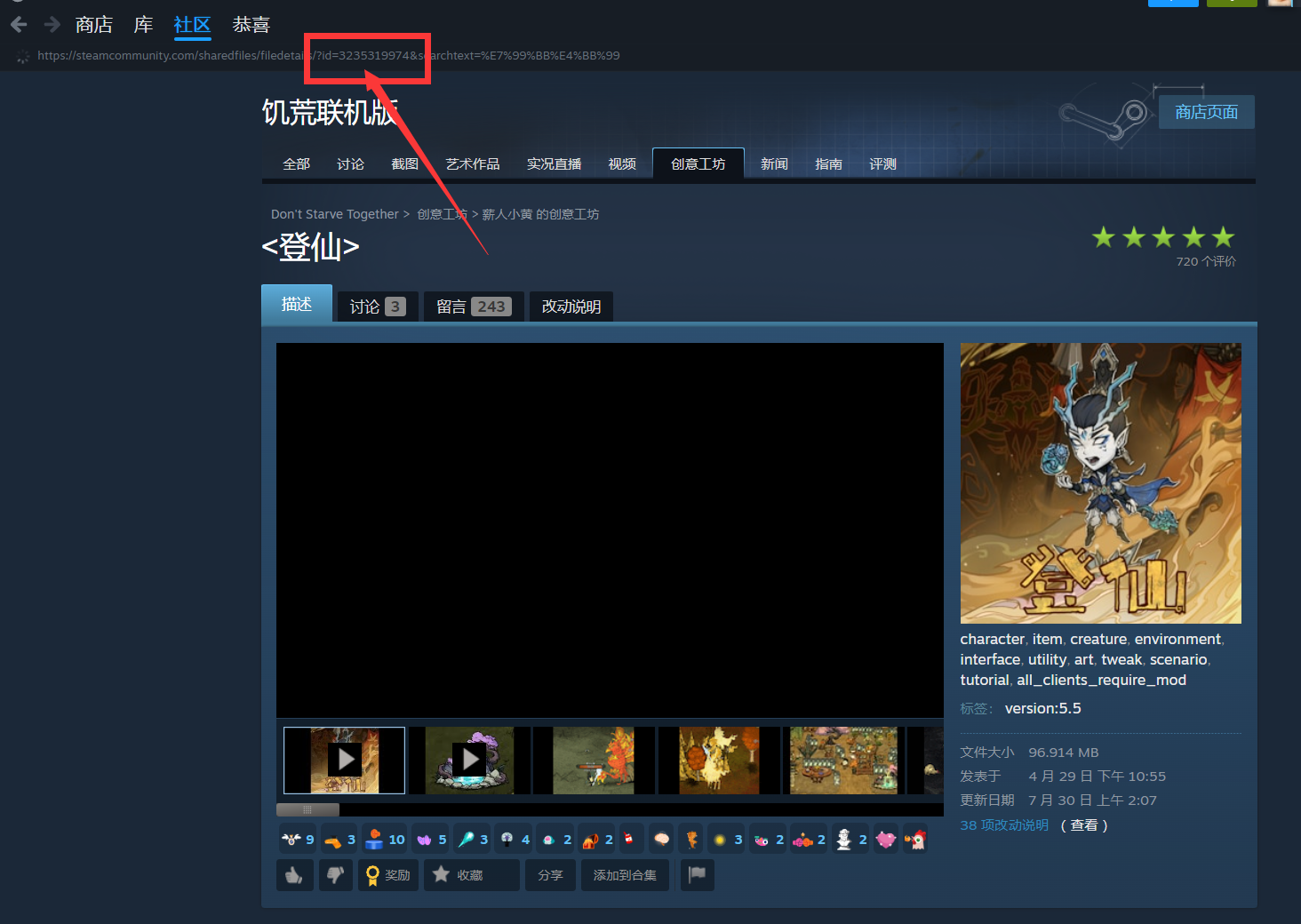Click the purple crystal award with count 5
The width and height of the screenshot is (1301, 924).
pos(431,840)
